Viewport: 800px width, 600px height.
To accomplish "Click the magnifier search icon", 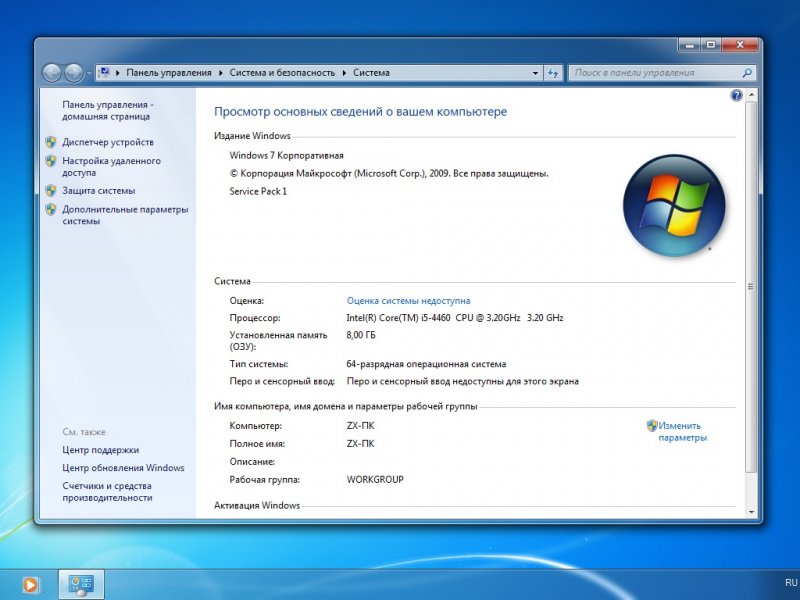I will click(747, 73).
